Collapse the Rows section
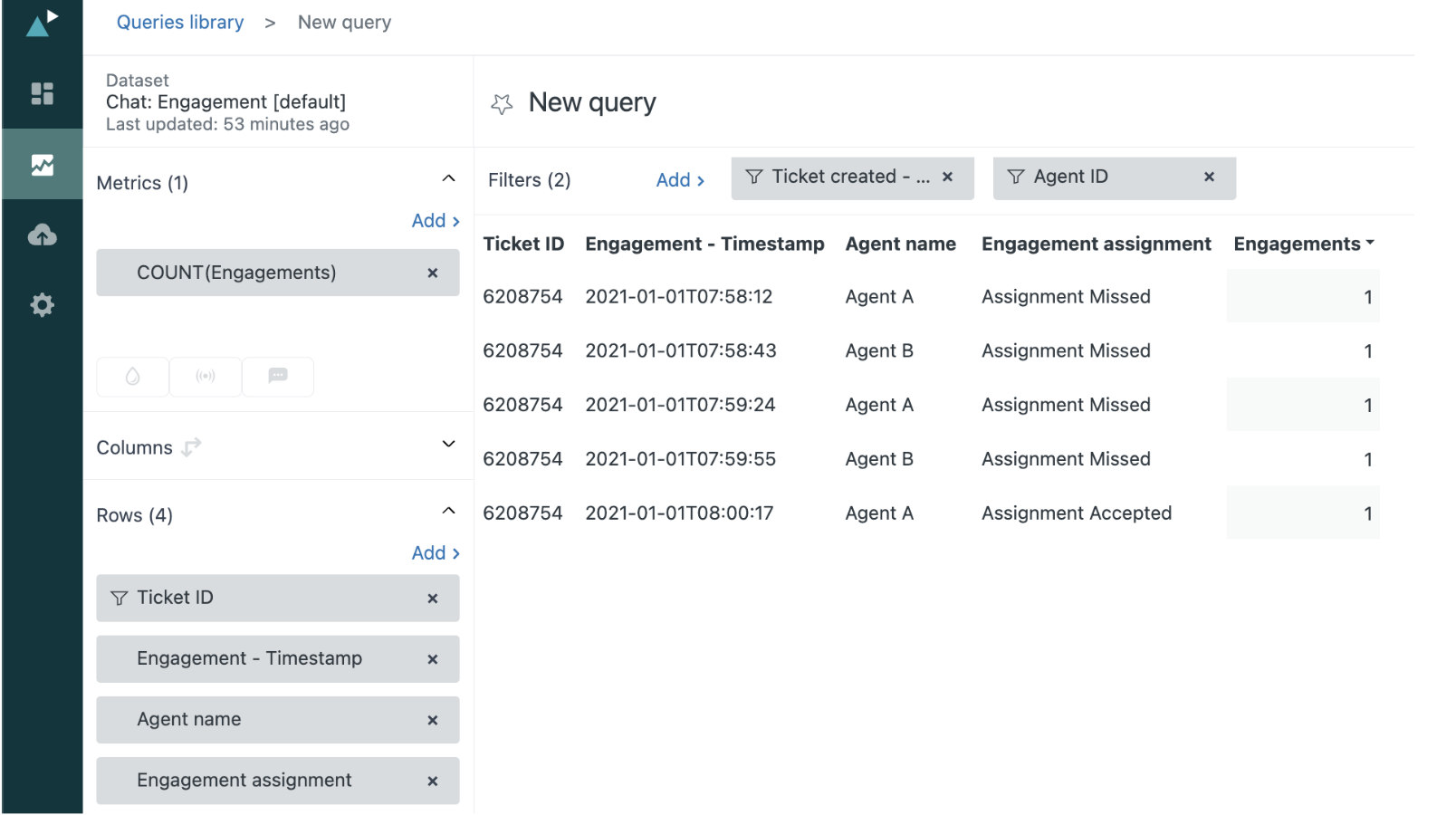Image resolution: width=1456 pixels, height=815 pixels. pyautogui.click(x=448, y=512)
